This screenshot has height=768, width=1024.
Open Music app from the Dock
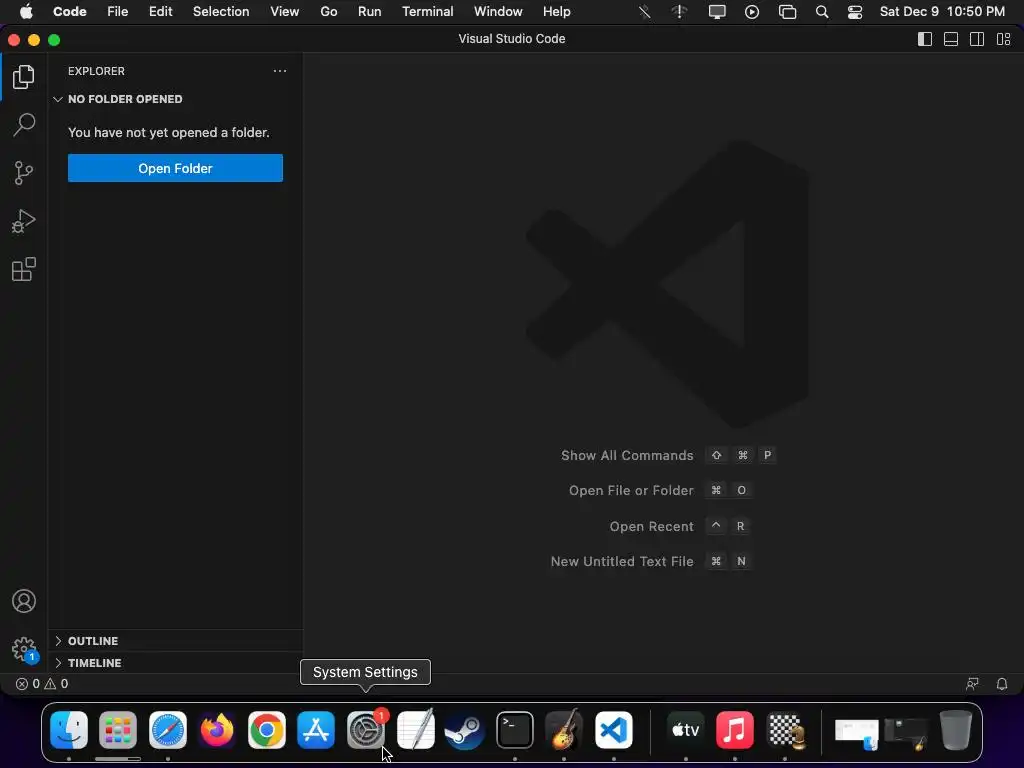(735, 729)
